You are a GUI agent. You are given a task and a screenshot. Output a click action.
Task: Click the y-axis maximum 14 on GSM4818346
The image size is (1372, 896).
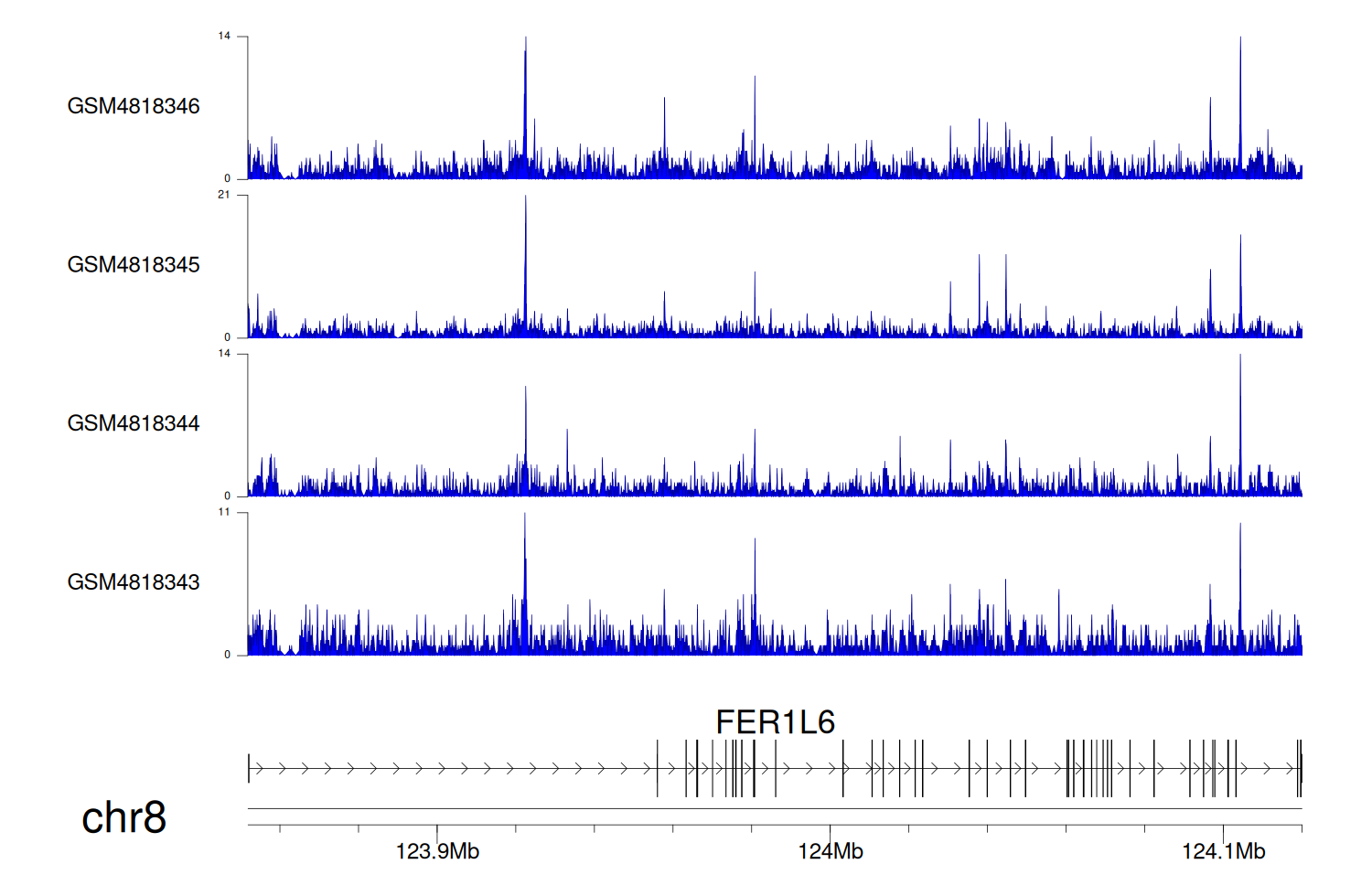click(224, 37)
